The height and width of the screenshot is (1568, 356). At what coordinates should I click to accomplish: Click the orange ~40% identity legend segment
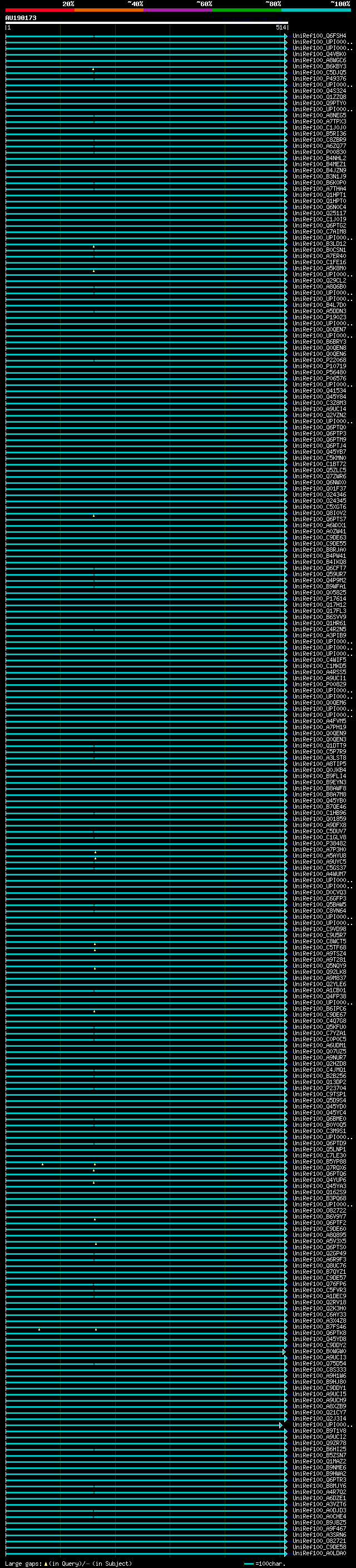coord(109,10)
